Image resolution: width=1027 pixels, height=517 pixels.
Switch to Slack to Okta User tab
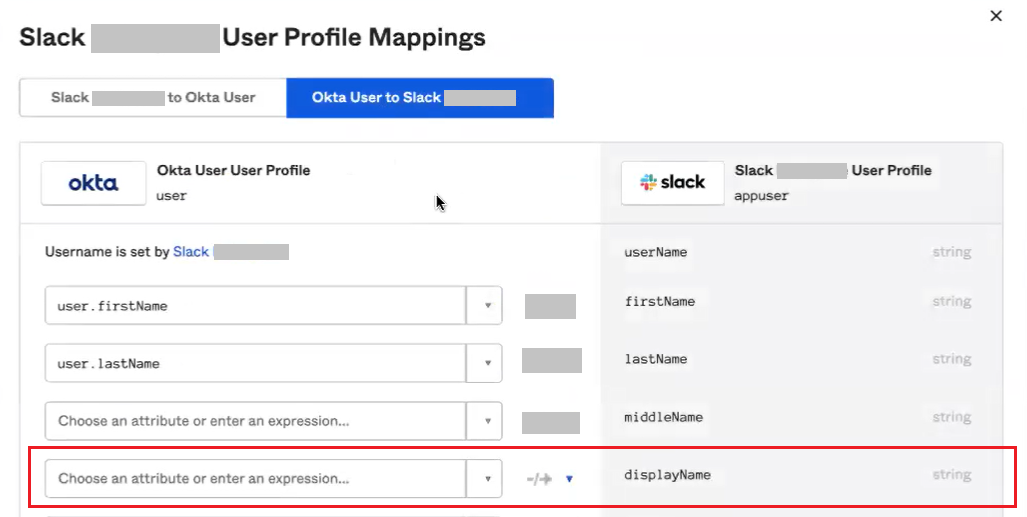tap(152, 98)
